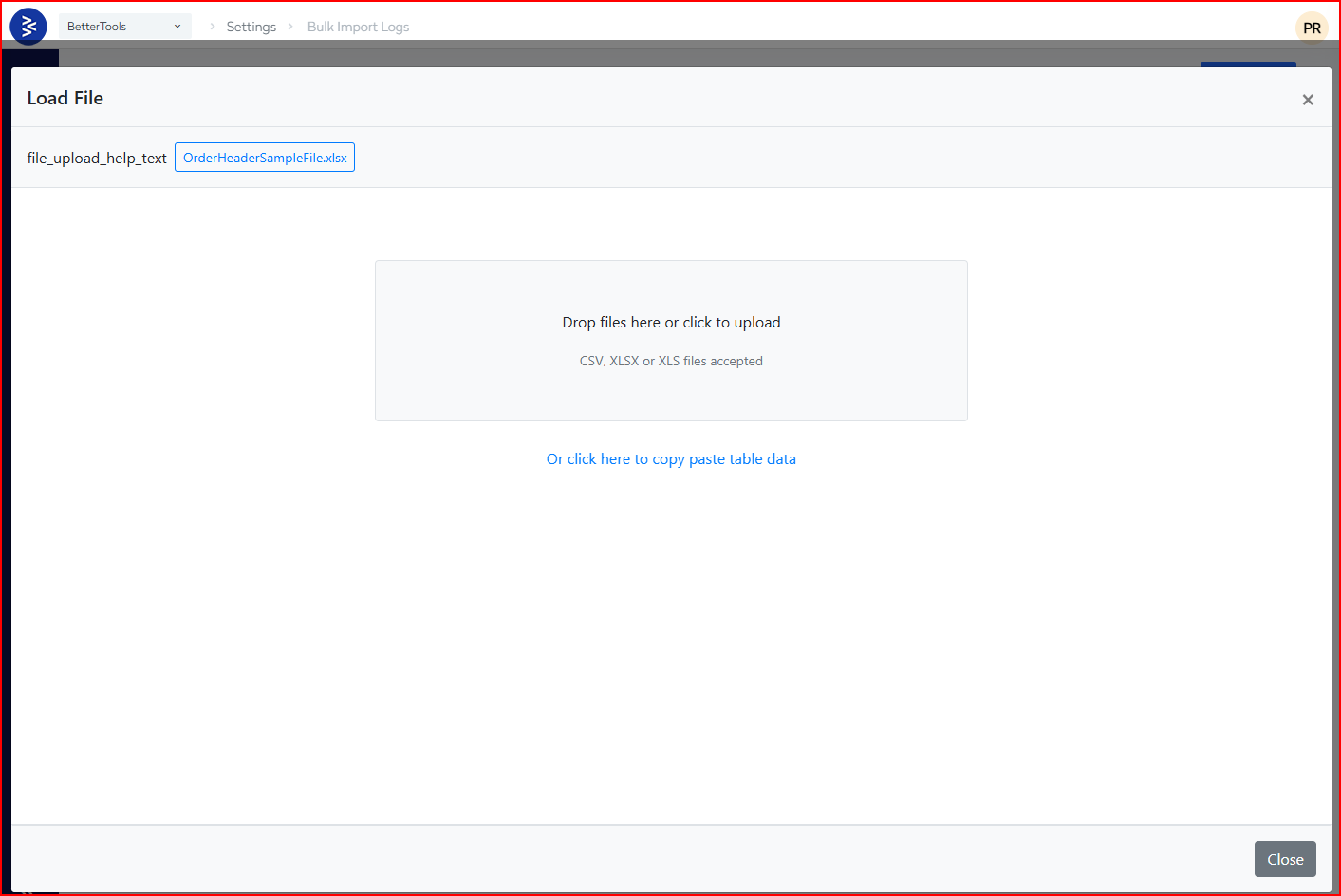Click the BetterTools round logo icon
The width and height of the screenshot is (1341, 896).
click(x=28, y=27)
